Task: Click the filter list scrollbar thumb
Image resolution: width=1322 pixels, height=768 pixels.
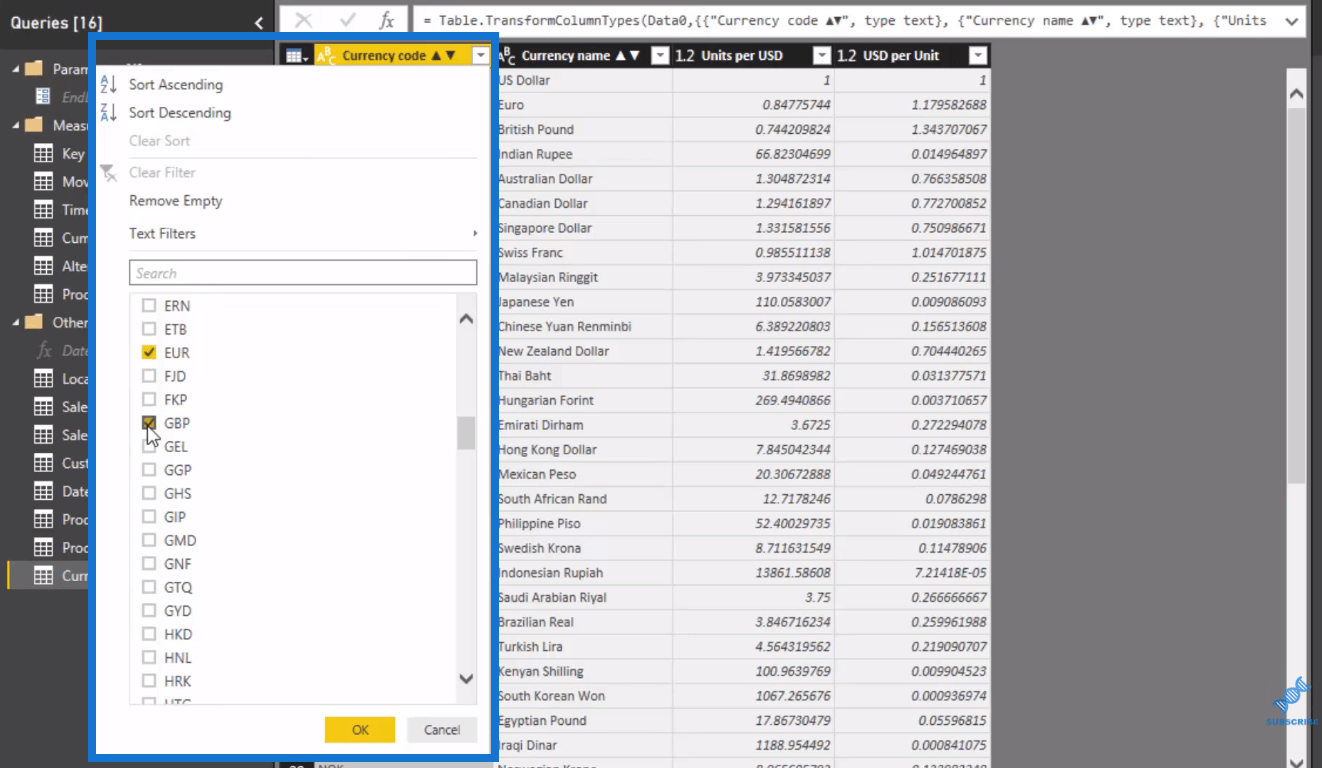Action: click(466, 433)
